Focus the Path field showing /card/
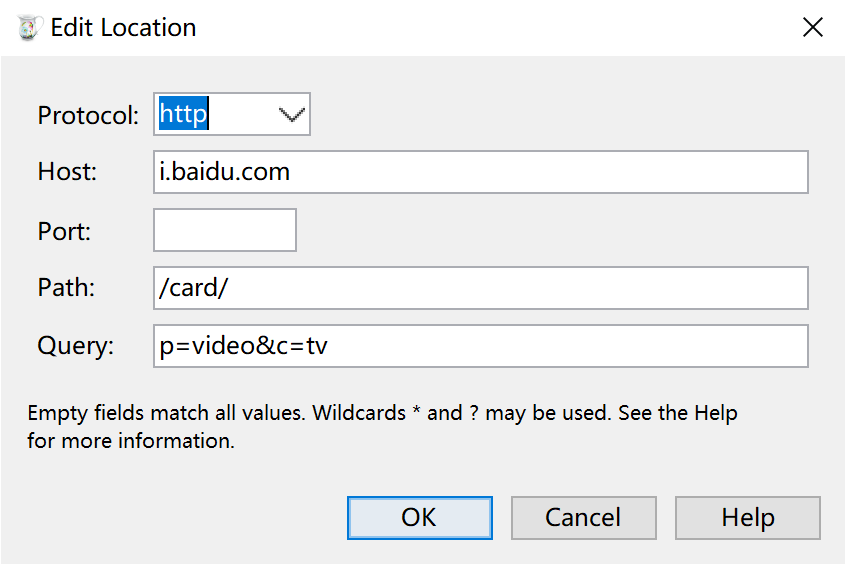The image size is (846, 565). pyautogui.click(x=481, y=288)
